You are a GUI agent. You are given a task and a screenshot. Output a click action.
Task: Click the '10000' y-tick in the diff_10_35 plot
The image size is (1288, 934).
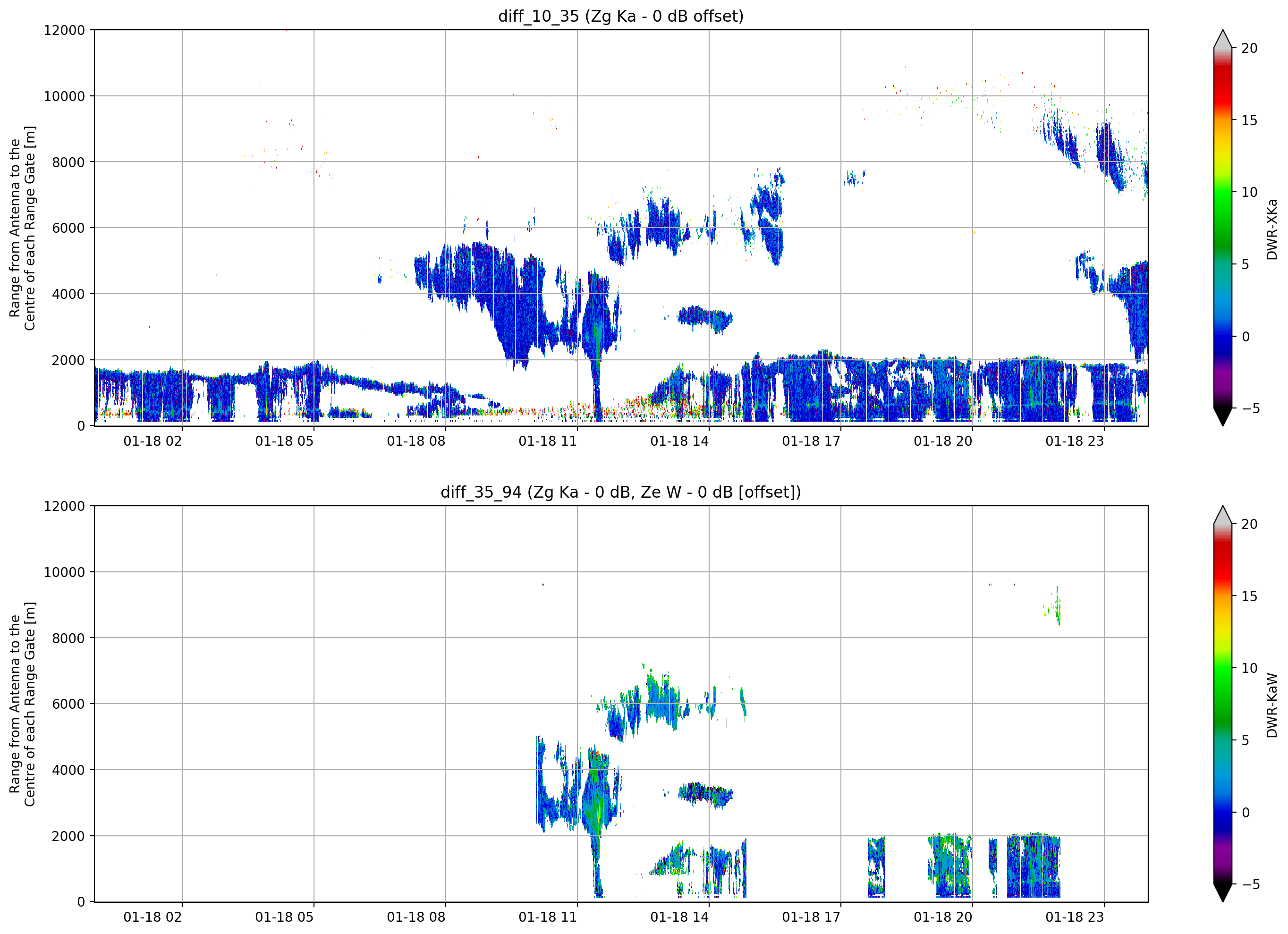tap(64, 97)
